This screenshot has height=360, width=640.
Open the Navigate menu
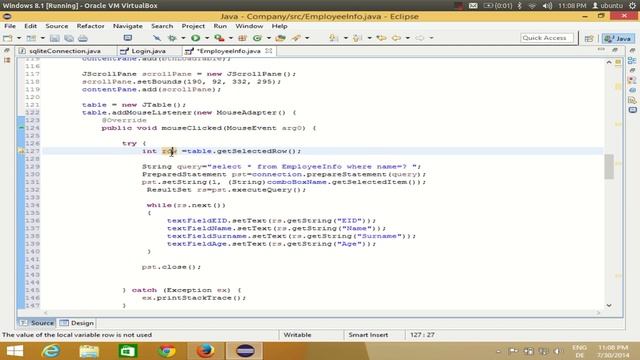[x=128, y=26]
